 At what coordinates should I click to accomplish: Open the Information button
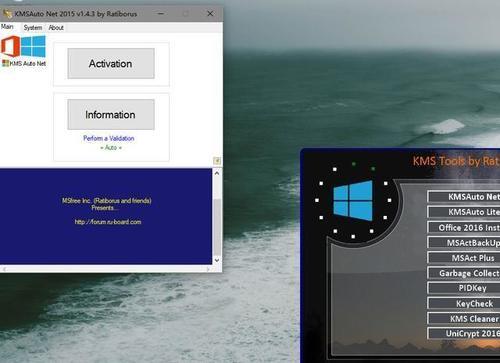111,115
